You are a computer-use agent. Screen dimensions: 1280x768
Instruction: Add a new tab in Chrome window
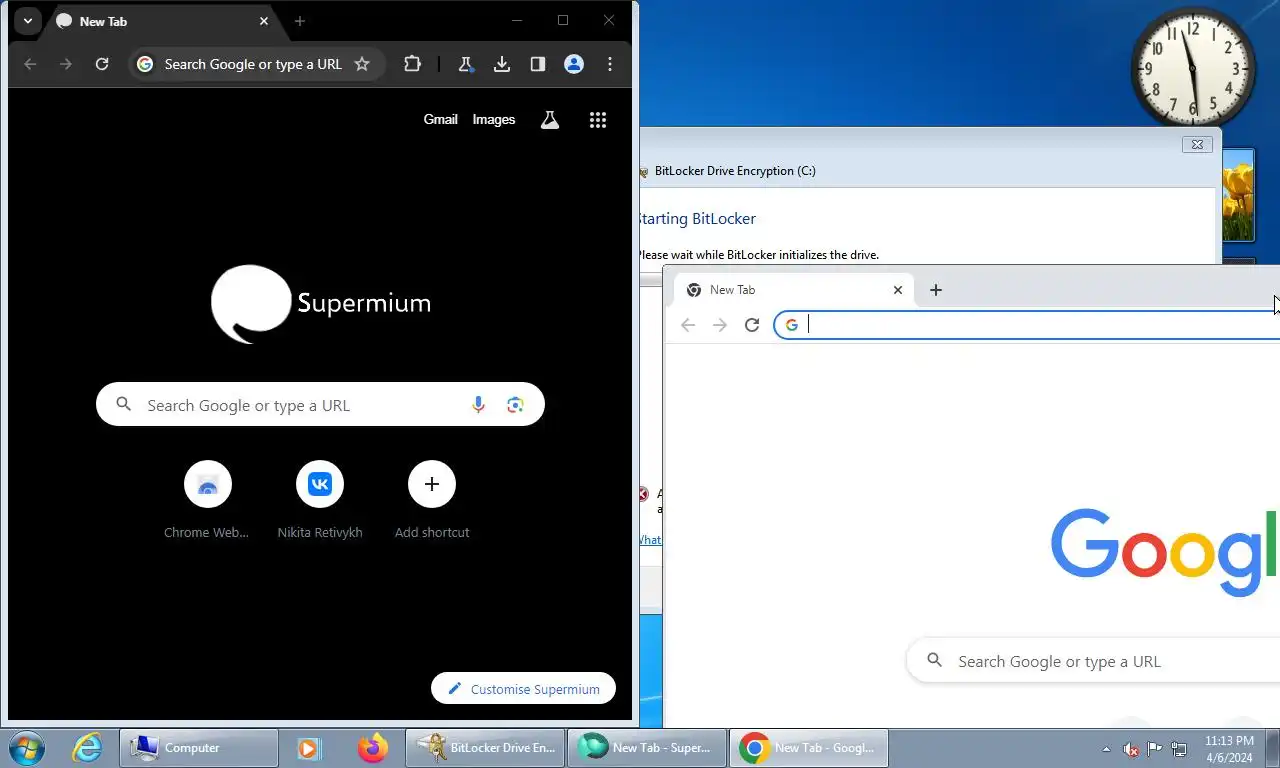[936, 290]
